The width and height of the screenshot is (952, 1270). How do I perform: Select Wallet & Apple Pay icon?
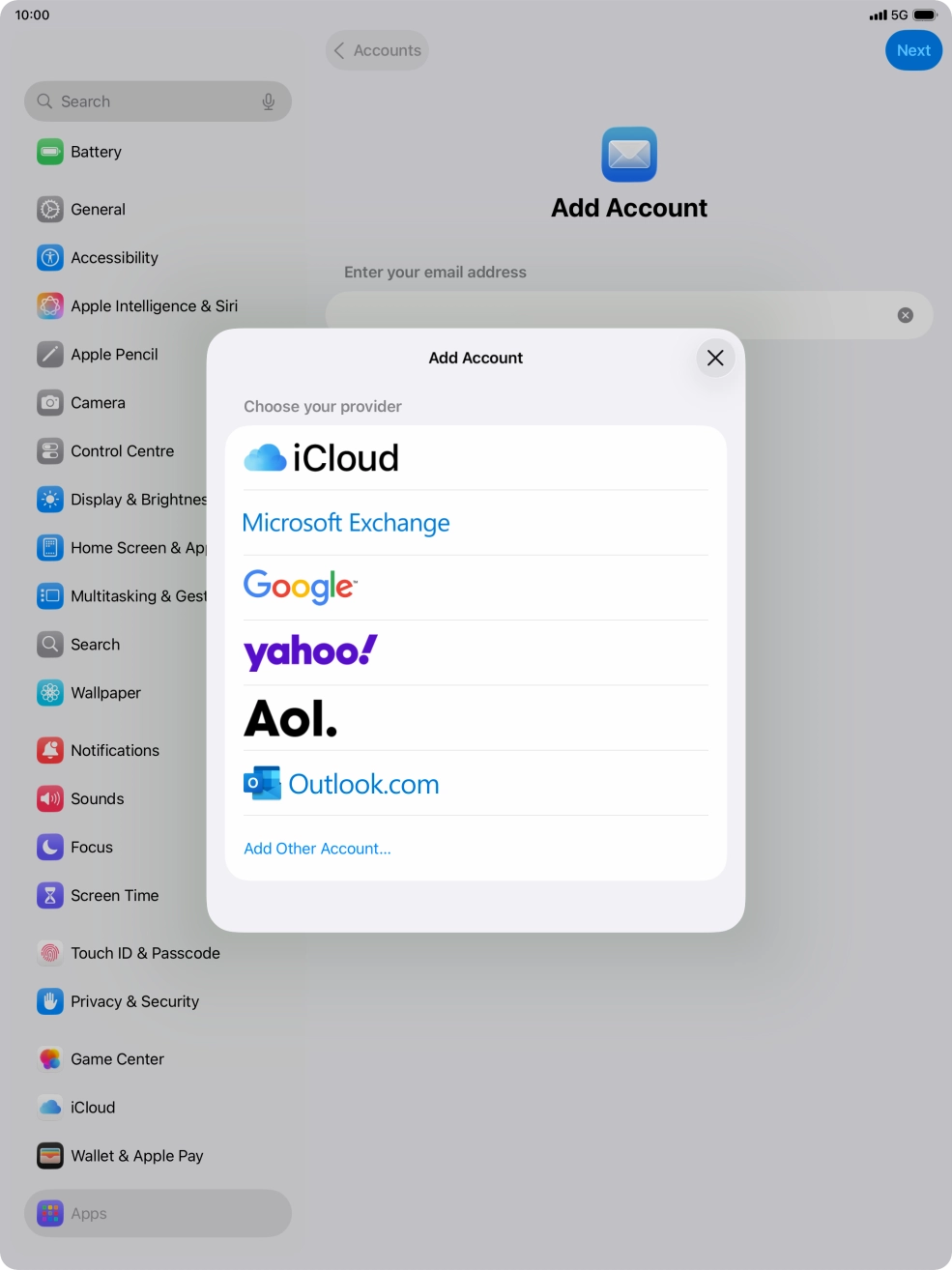(50, 1156)
